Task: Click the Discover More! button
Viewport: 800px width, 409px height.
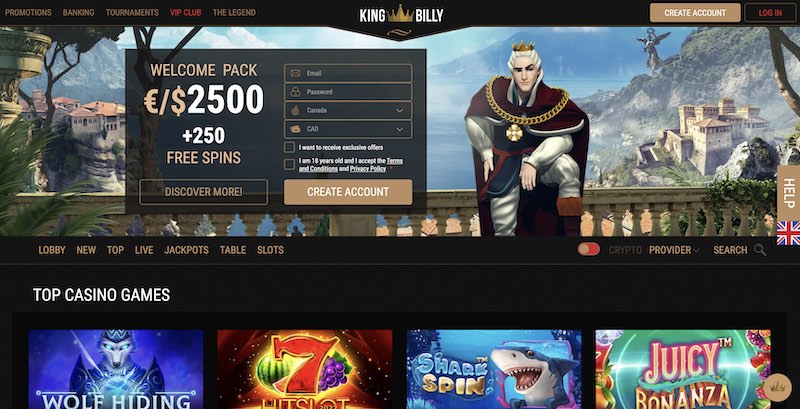Action: click(x=203, y=192)
